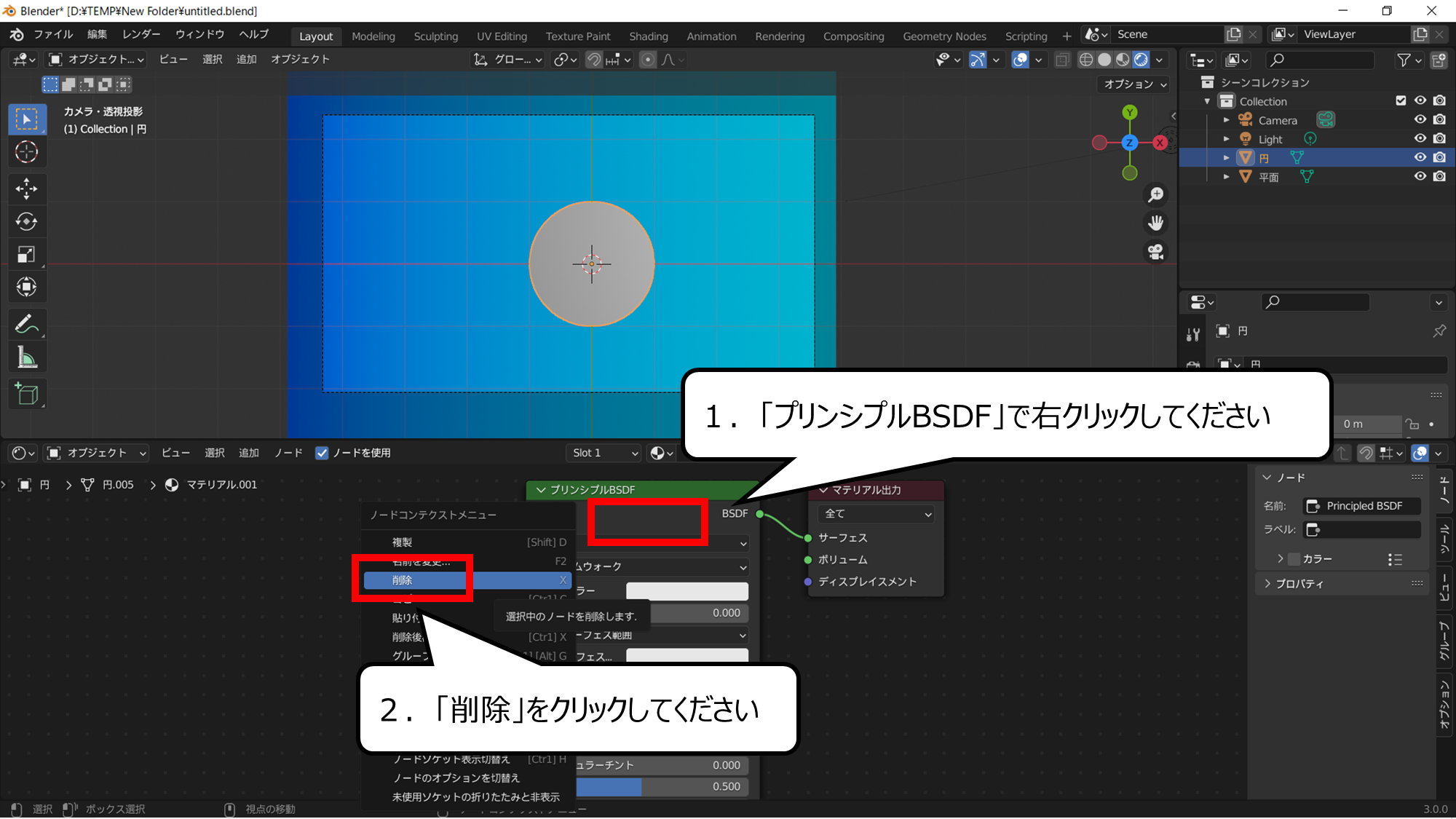This screenshot has height=819, width=1456.
Task: Select the Annotate tool
Action: click(27, 324)
